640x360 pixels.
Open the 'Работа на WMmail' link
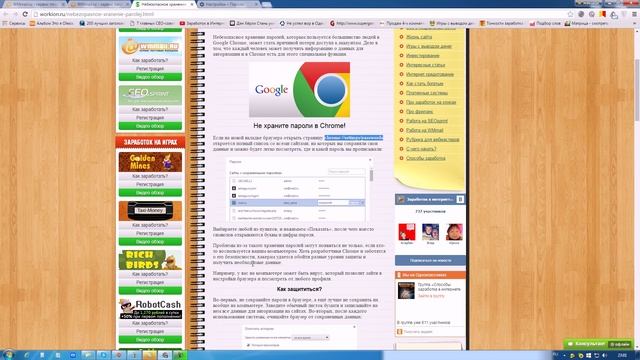click(x=424, y=131)
